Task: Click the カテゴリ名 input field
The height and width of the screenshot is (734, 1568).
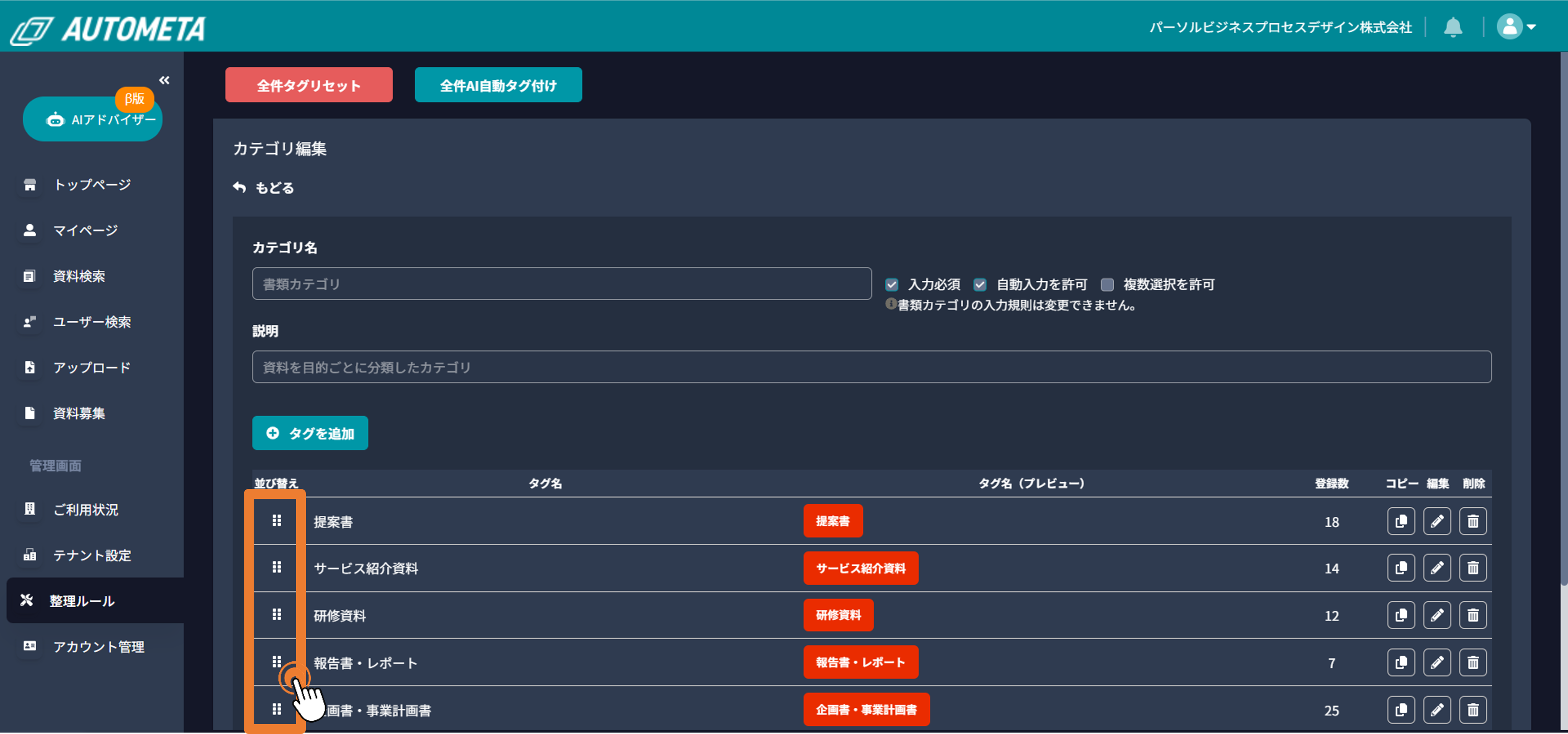Action: pos(561,284)
